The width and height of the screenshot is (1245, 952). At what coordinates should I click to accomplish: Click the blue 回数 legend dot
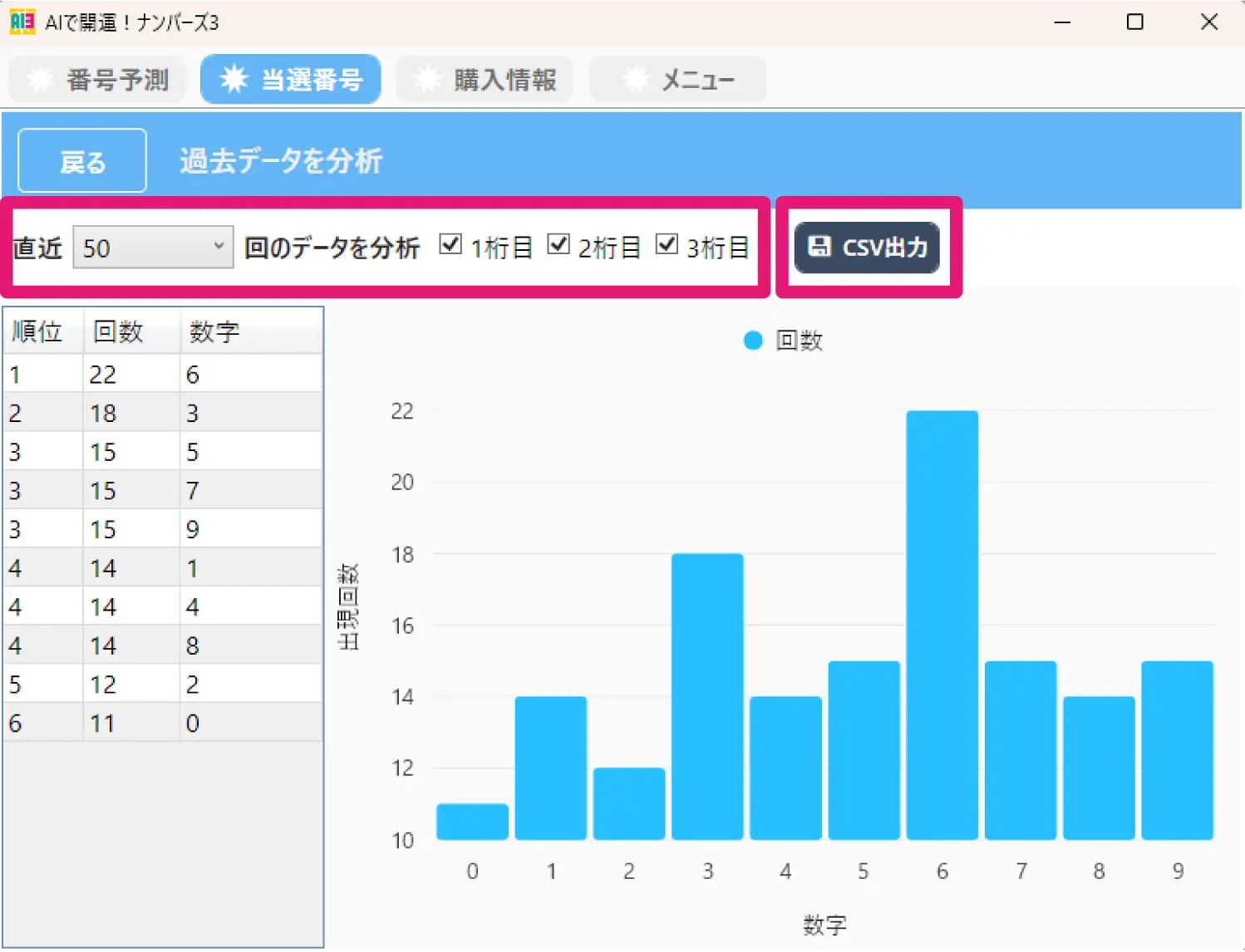point(753,341)
